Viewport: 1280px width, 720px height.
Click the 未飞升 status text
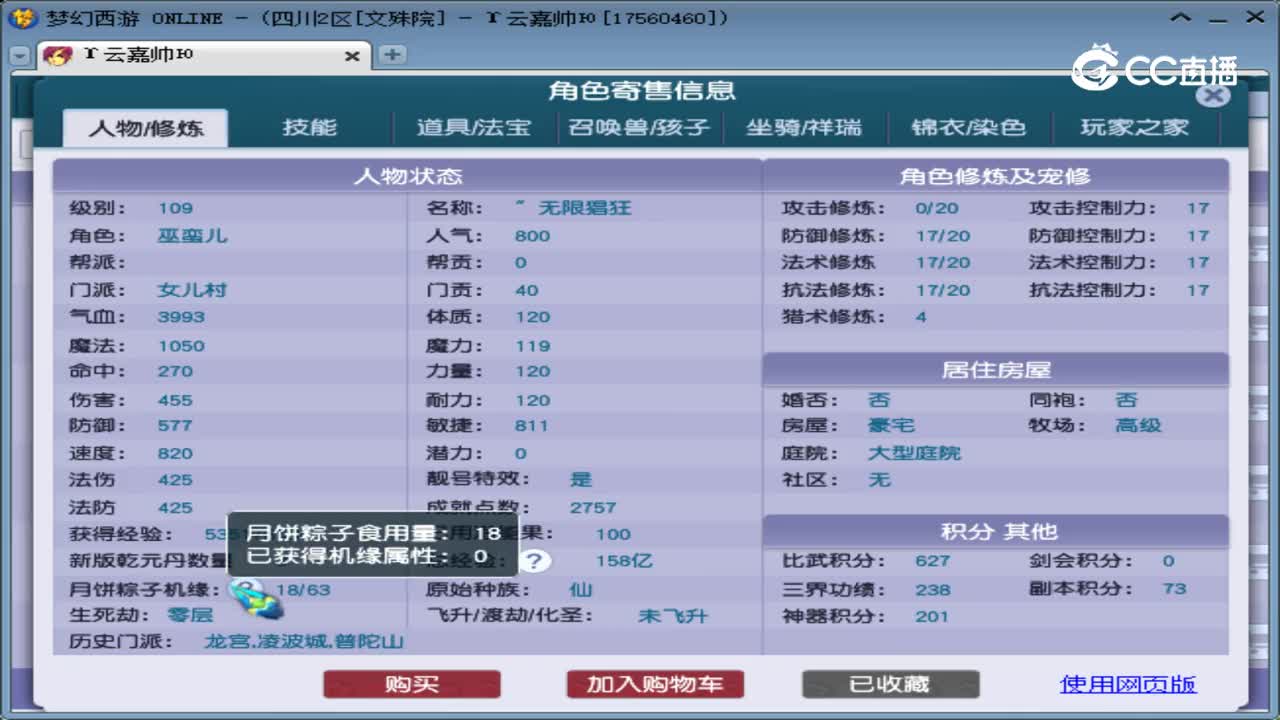673,616
